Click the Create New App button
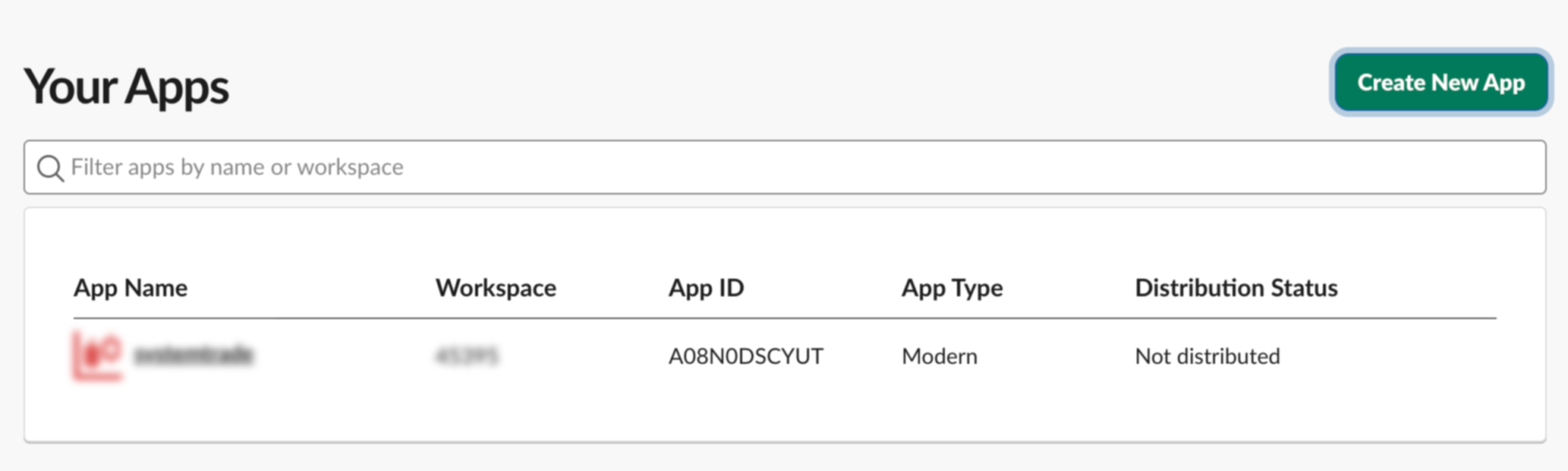Viewport: 1568px width, 471px height. [1440, 82]
